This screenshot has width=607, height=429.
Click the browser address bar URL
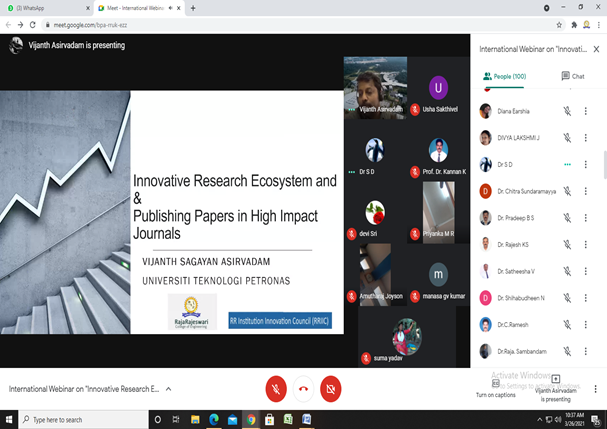[90, 25]
